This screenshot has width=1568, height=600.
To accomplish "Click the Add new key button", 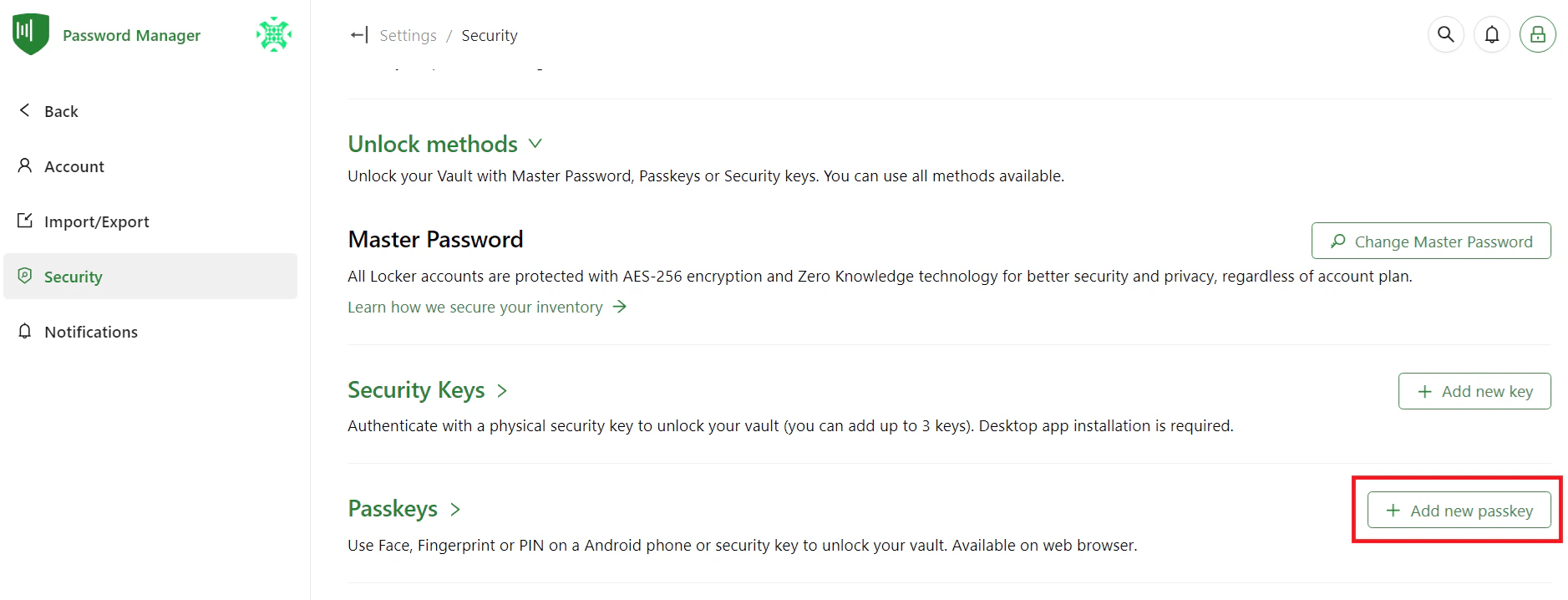I will pyautogui.click(x=1474, y=390).
